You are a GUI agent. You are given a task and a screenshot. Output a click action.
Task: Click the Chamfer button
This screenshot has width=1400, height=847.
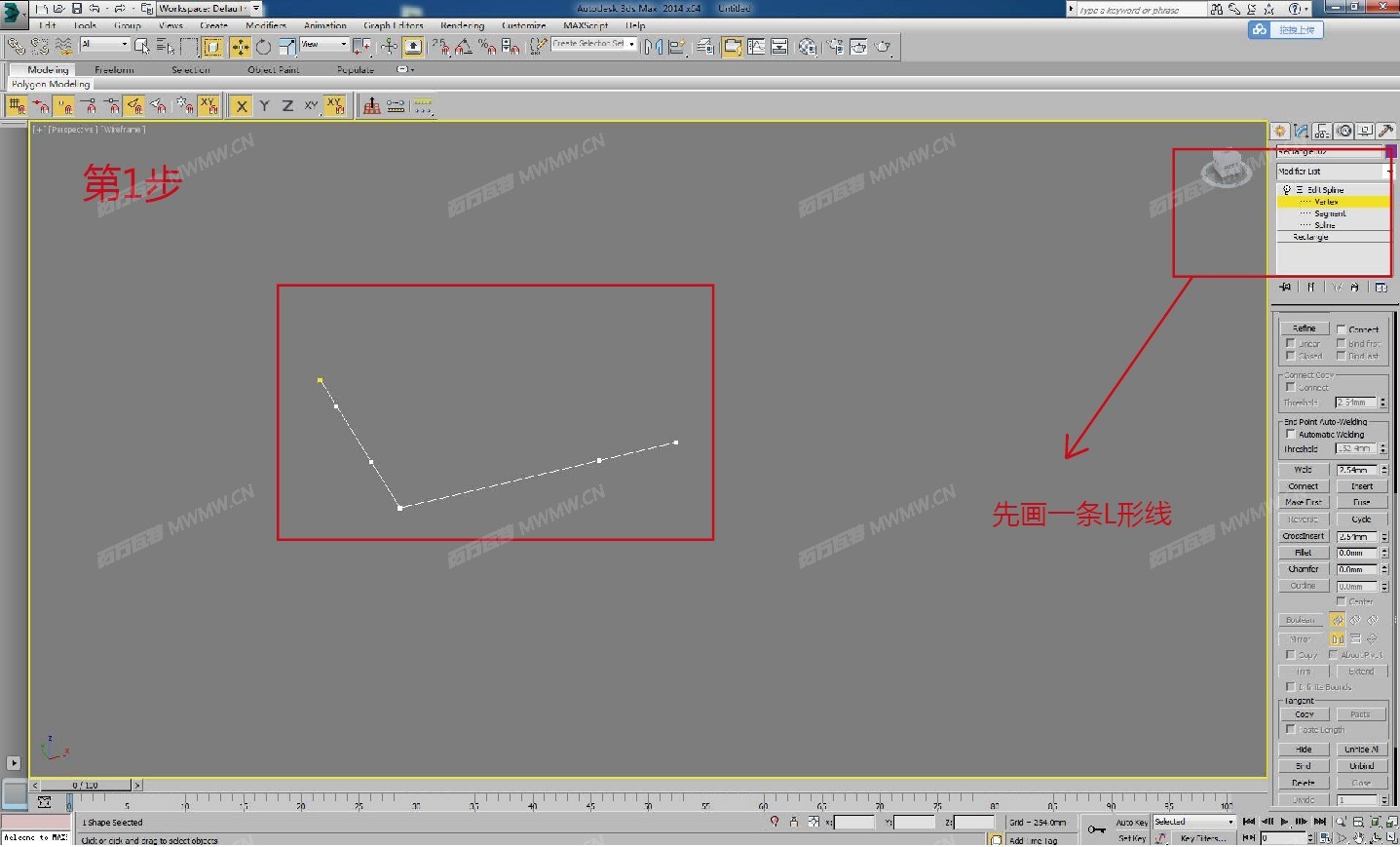click(1304, 569)
